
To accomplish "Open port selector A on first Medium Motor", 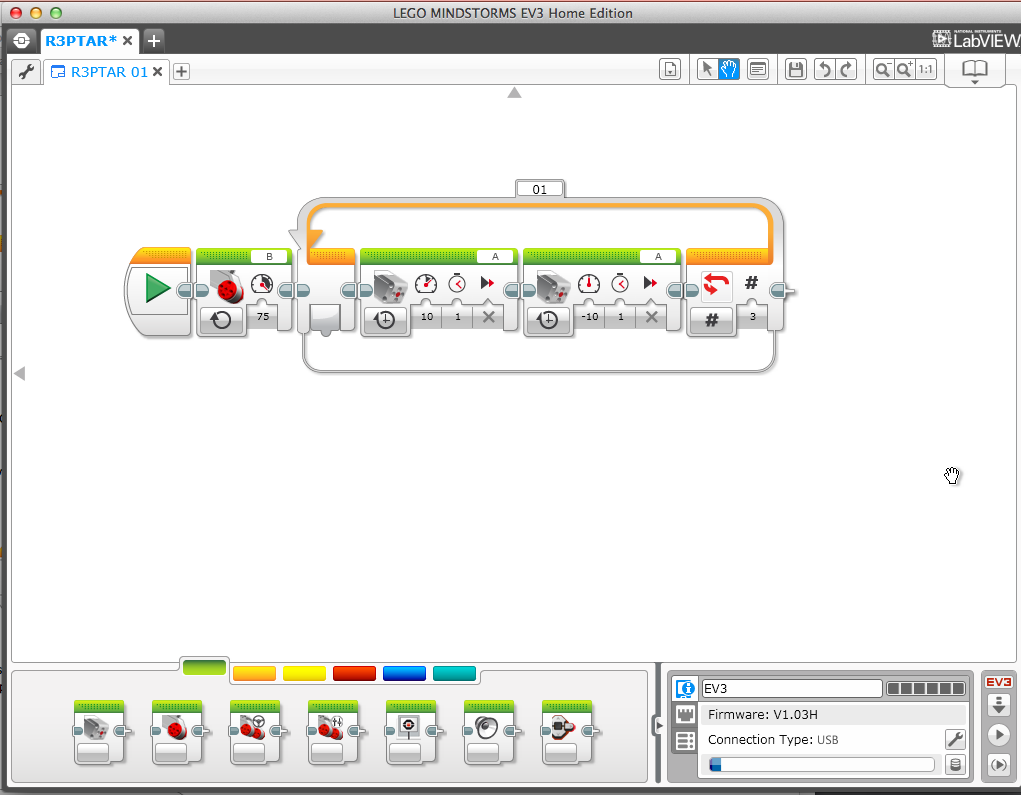I will coord(496,257).
